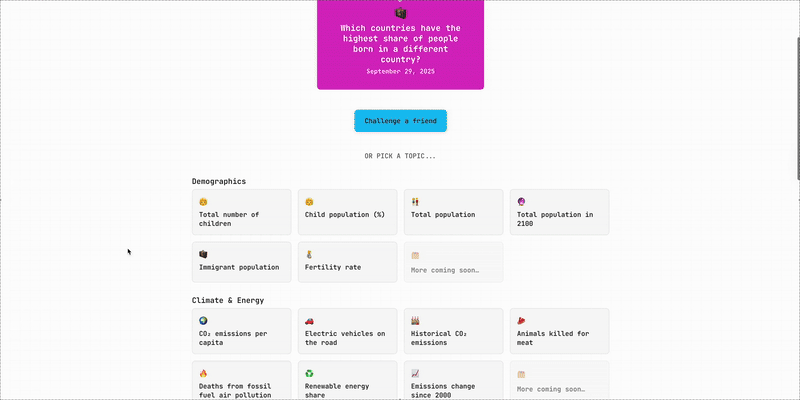Pick the Total population in 2100 topic
Viewport: 800px width, 400px height.
[x=559, y=213]
